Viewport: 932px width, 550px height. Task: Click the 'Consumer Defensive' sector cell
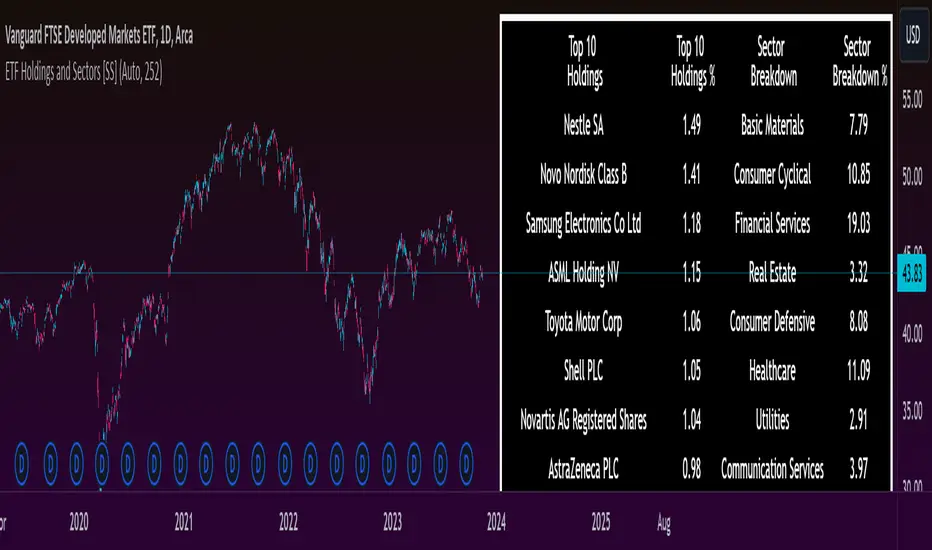tap(772, 322)
